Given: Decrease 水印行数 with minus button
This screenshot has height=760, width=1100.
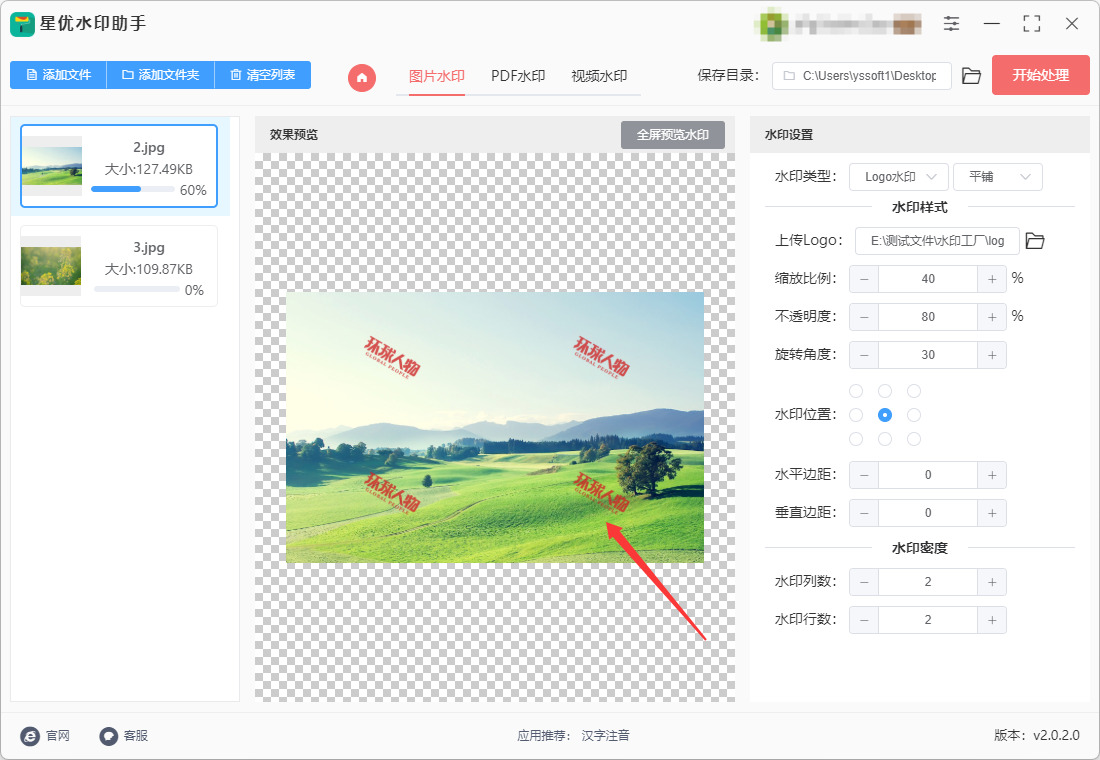Looking at the screenshot, I should (x=864, y=620).
